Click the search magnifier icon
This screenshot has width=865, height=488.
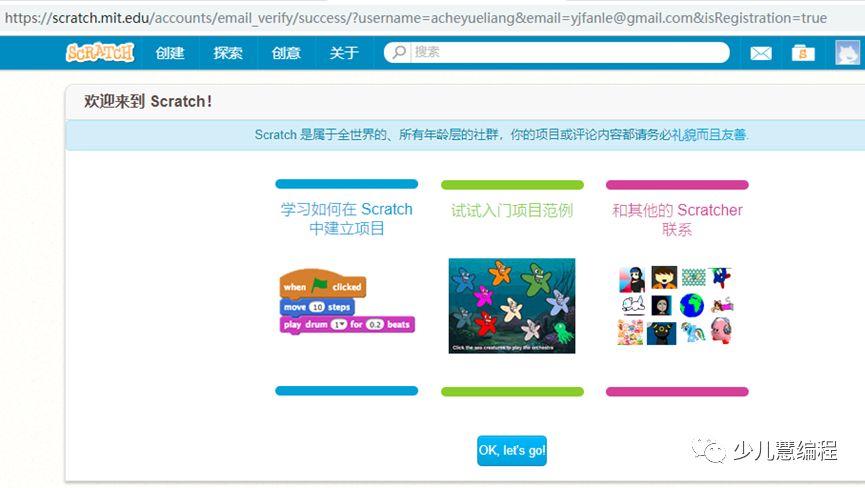(x=399, y=52)
